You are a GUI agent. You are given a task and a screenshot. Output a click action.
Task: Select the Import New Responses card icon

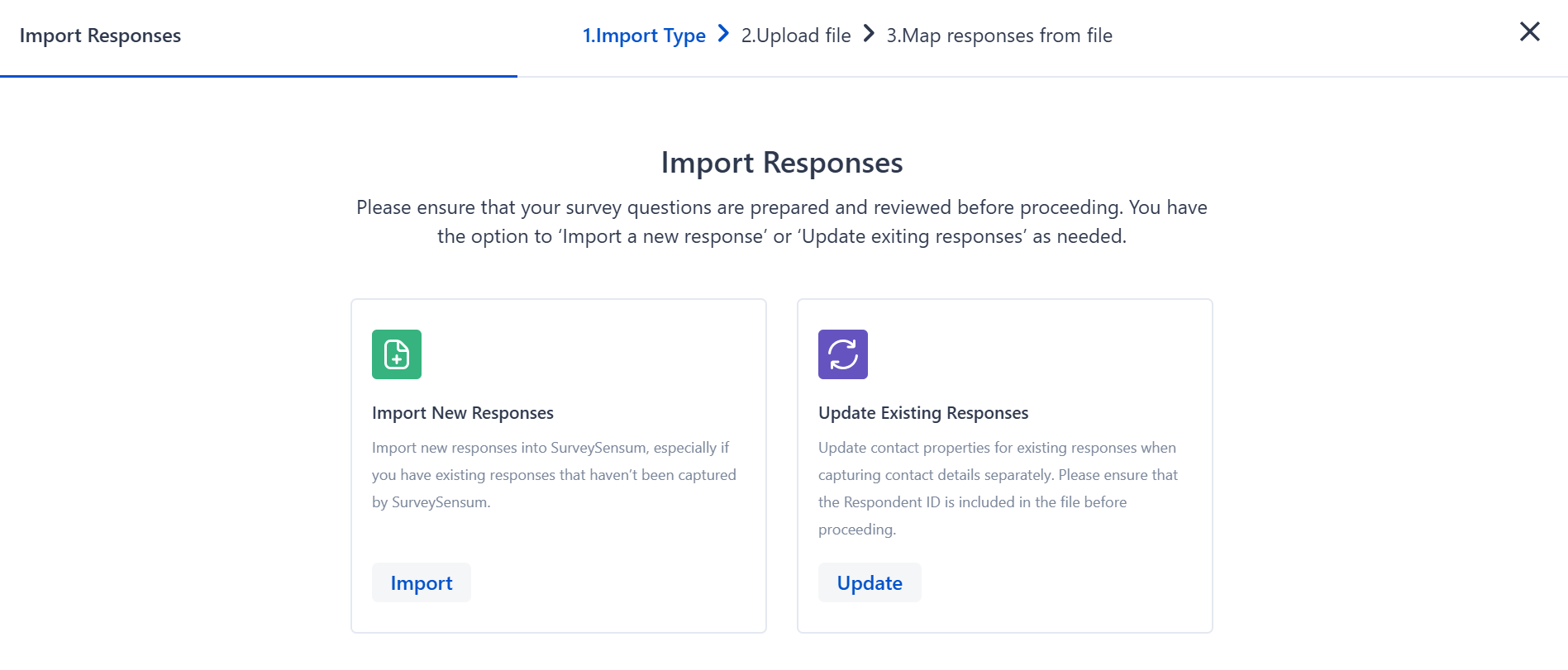[x=396, y=354]
